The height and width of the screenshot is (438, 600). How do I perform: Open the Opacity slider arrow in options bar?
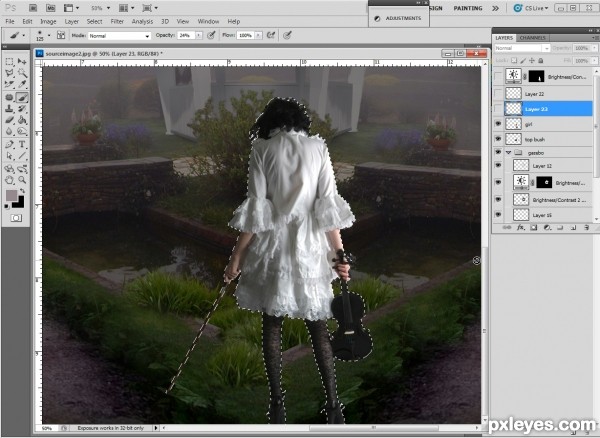199,35
